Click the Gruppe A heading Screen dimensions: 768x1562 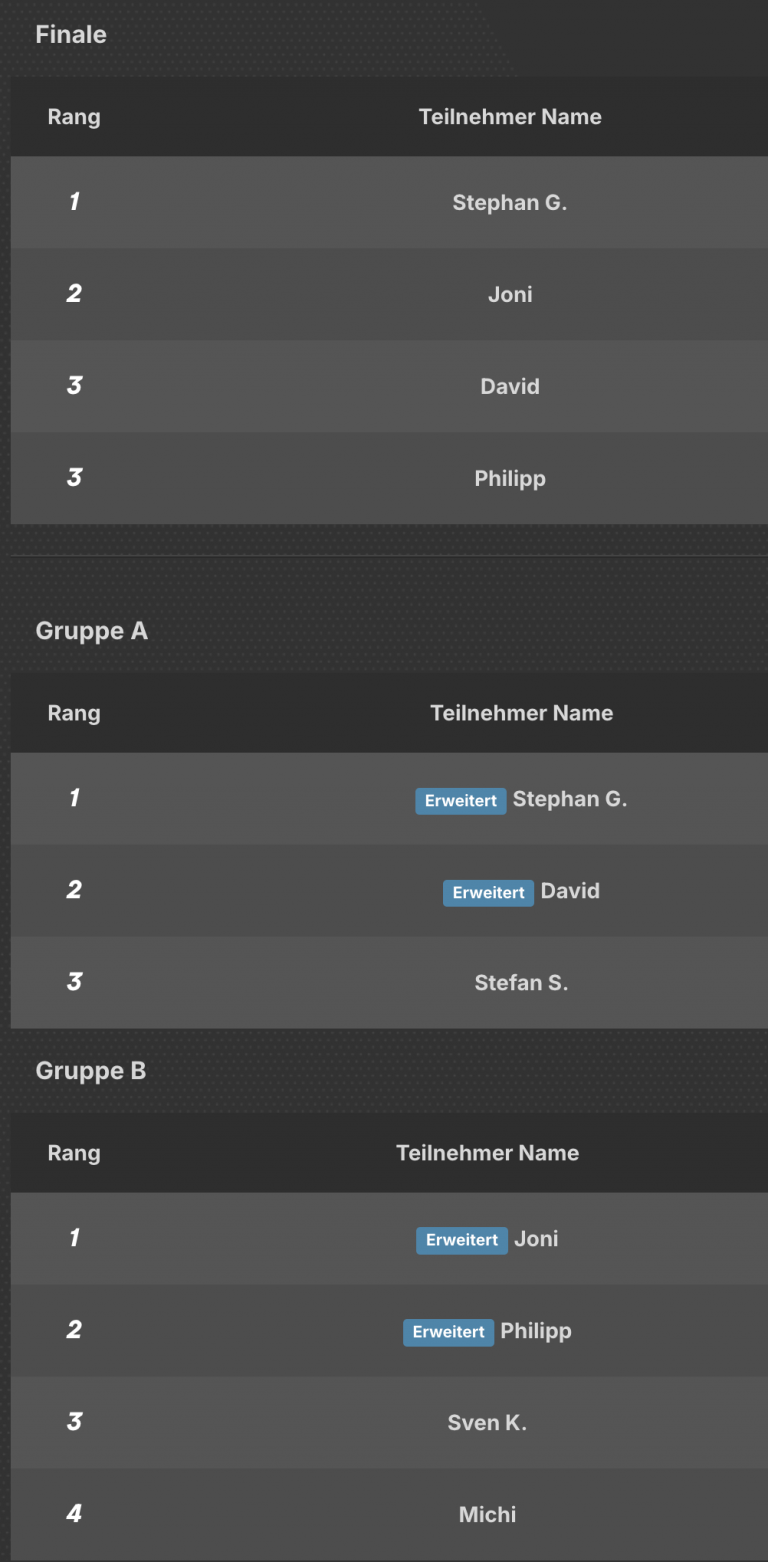click(91, 631)
